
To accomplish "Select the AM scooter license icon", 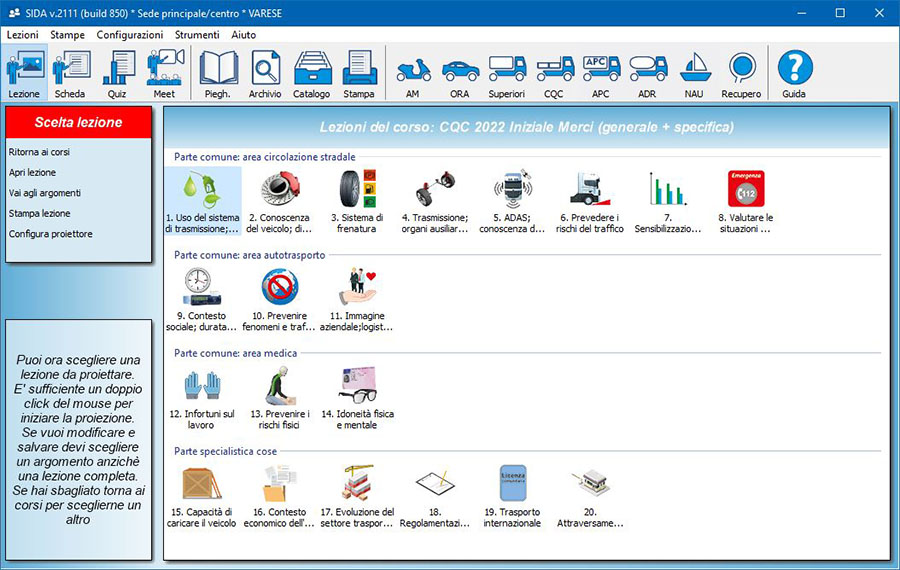I will coord(413,74).
